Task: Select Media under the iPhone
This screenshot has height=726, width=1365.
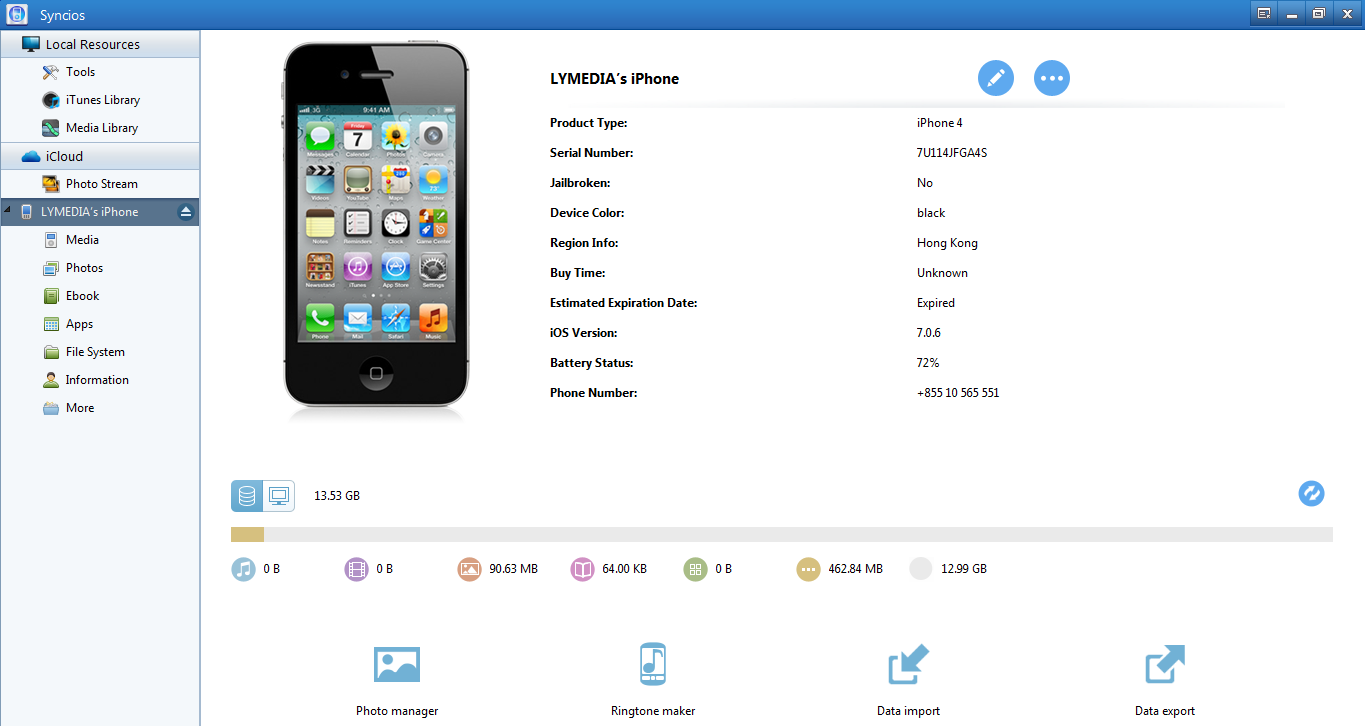Action: pos(82,240)
